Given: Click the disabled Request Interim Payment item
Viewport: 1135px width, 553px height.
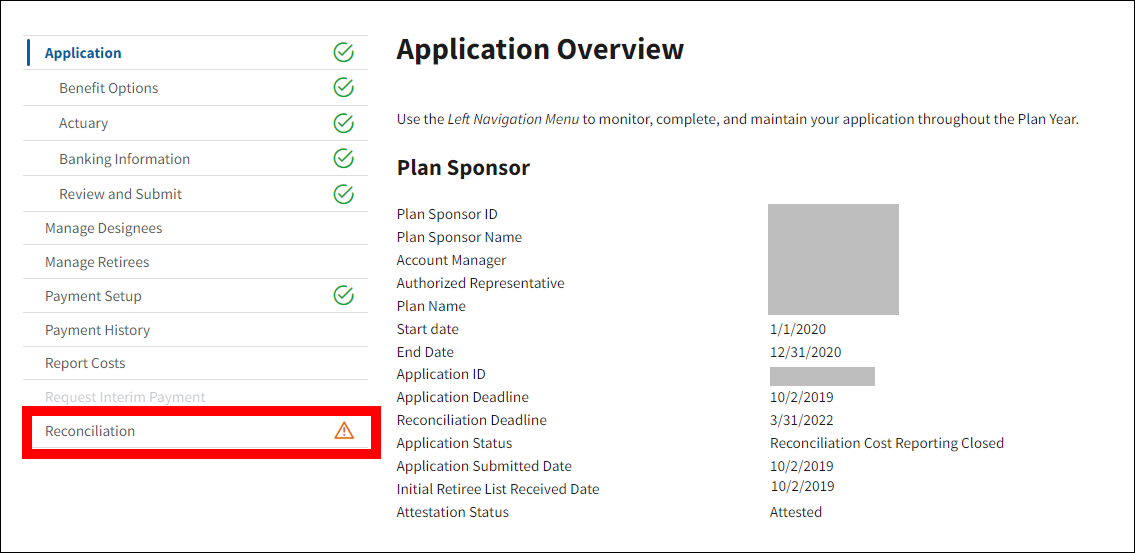Looking at the screenshot, I should click(x=125, y=397).
